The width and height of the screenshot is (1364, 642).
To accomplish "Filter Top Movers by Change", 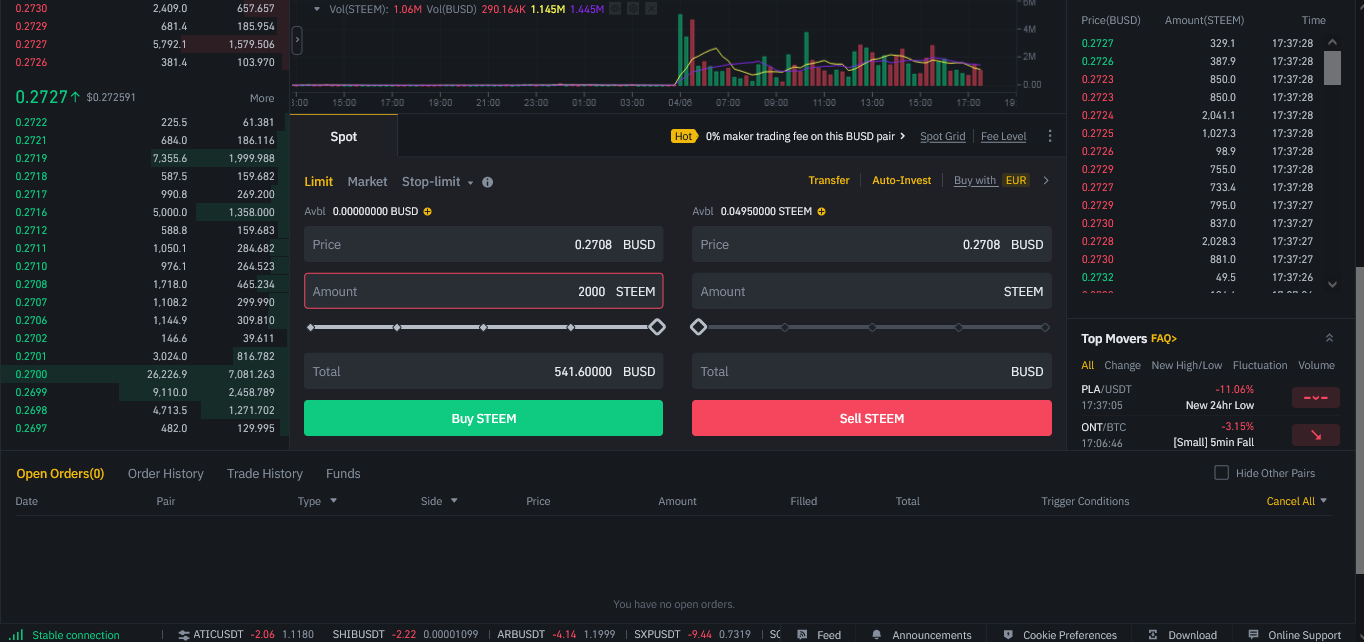I will tap(1122, 365).
